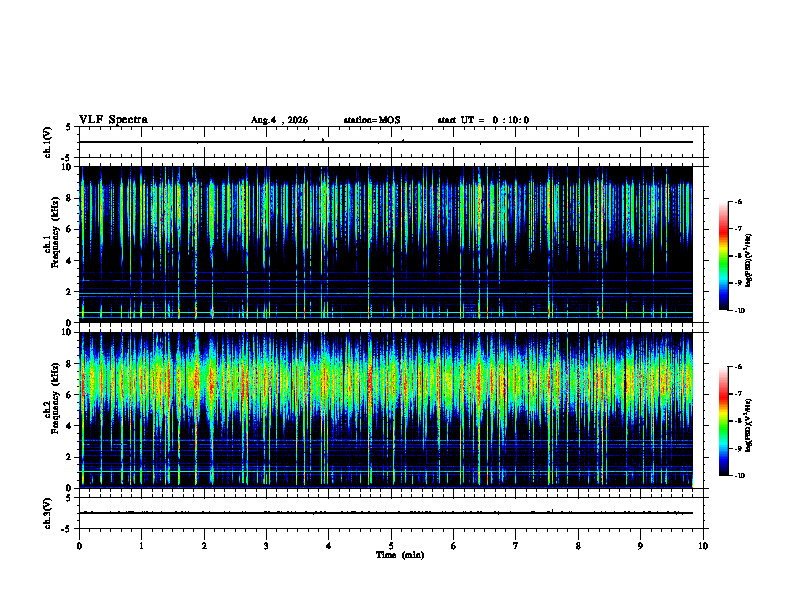Click the time axis tick label "6"

pyautogui.click(x=454, y=546)
